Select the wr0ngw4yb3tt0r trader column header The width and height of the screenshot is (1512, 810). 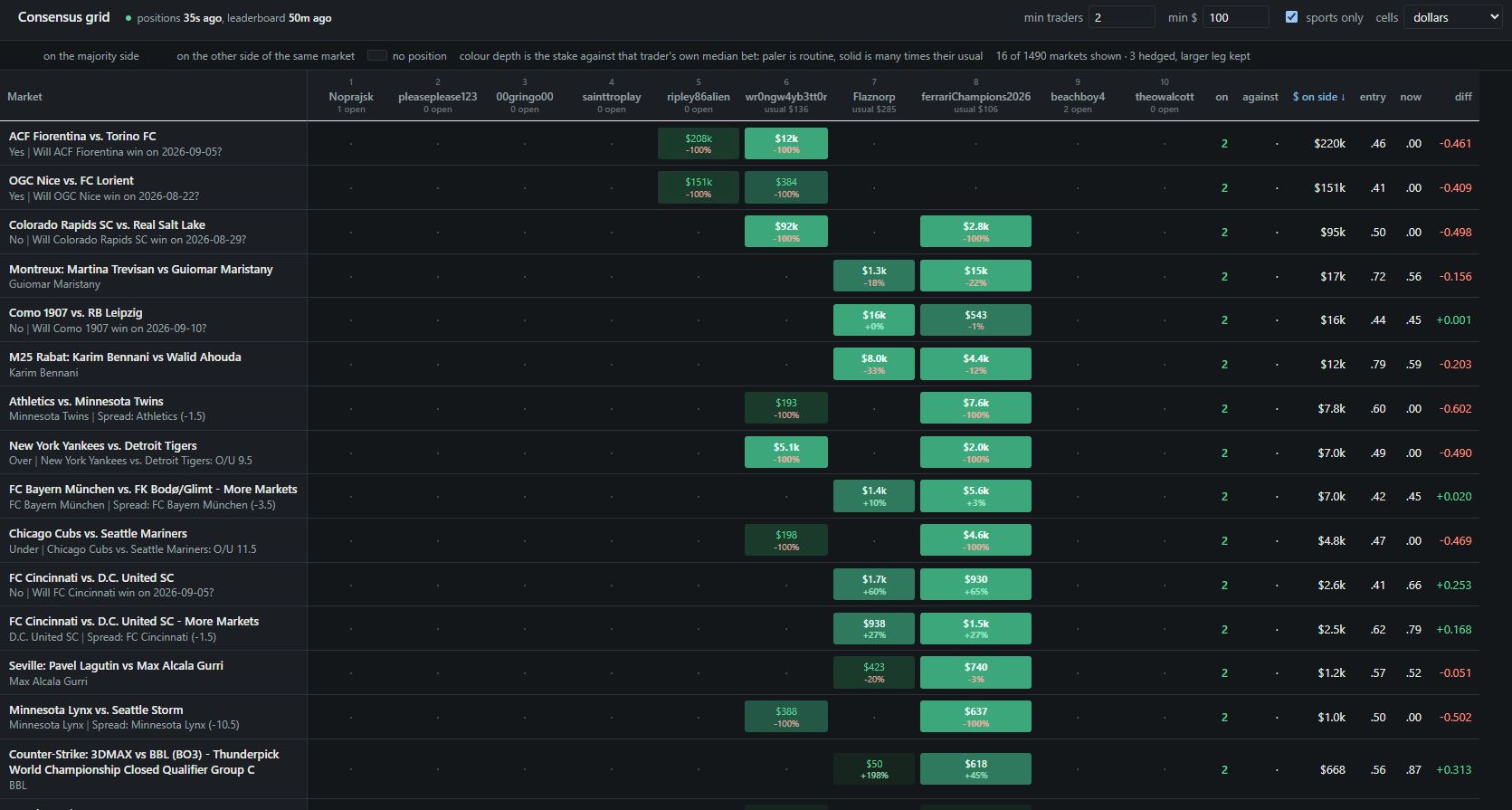tap(786, 96)
